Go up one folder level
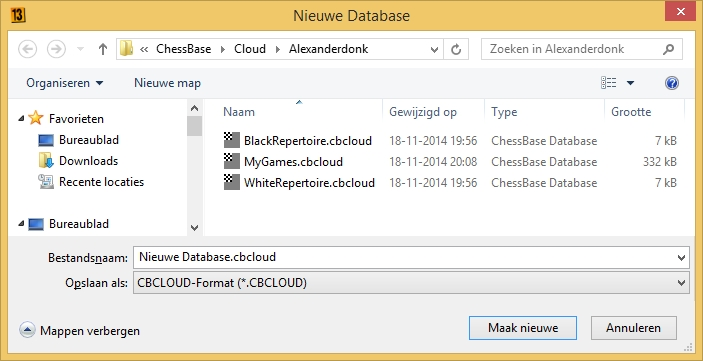 tap(103, 49)
